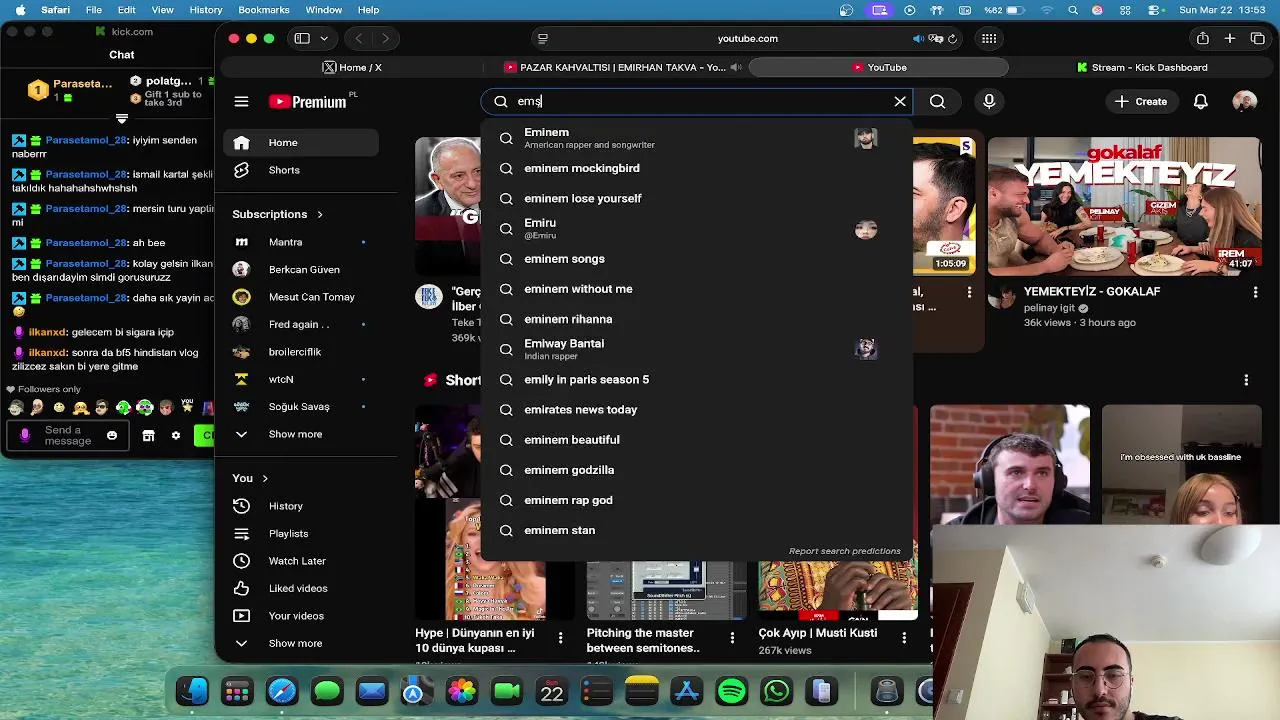Open Safari share button
Screen dimensions: 1280x720
tap(1203, 38)
